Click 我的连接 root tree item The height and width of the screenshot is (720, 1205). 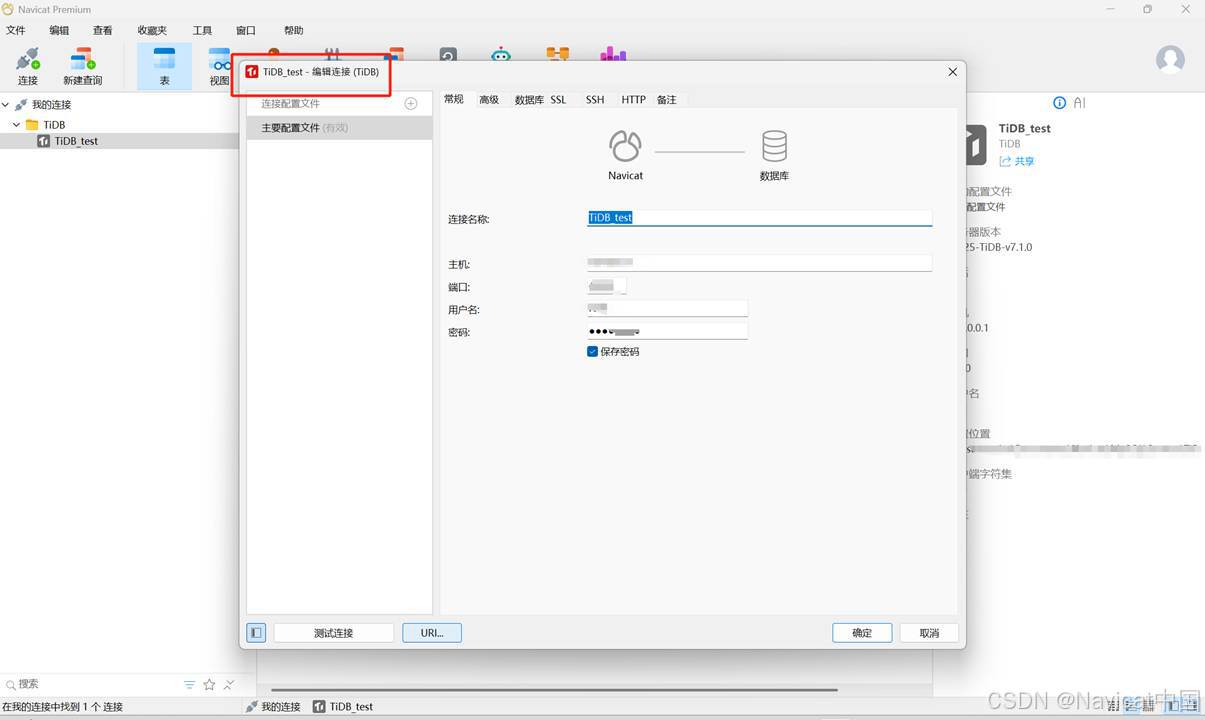(51, 105)
